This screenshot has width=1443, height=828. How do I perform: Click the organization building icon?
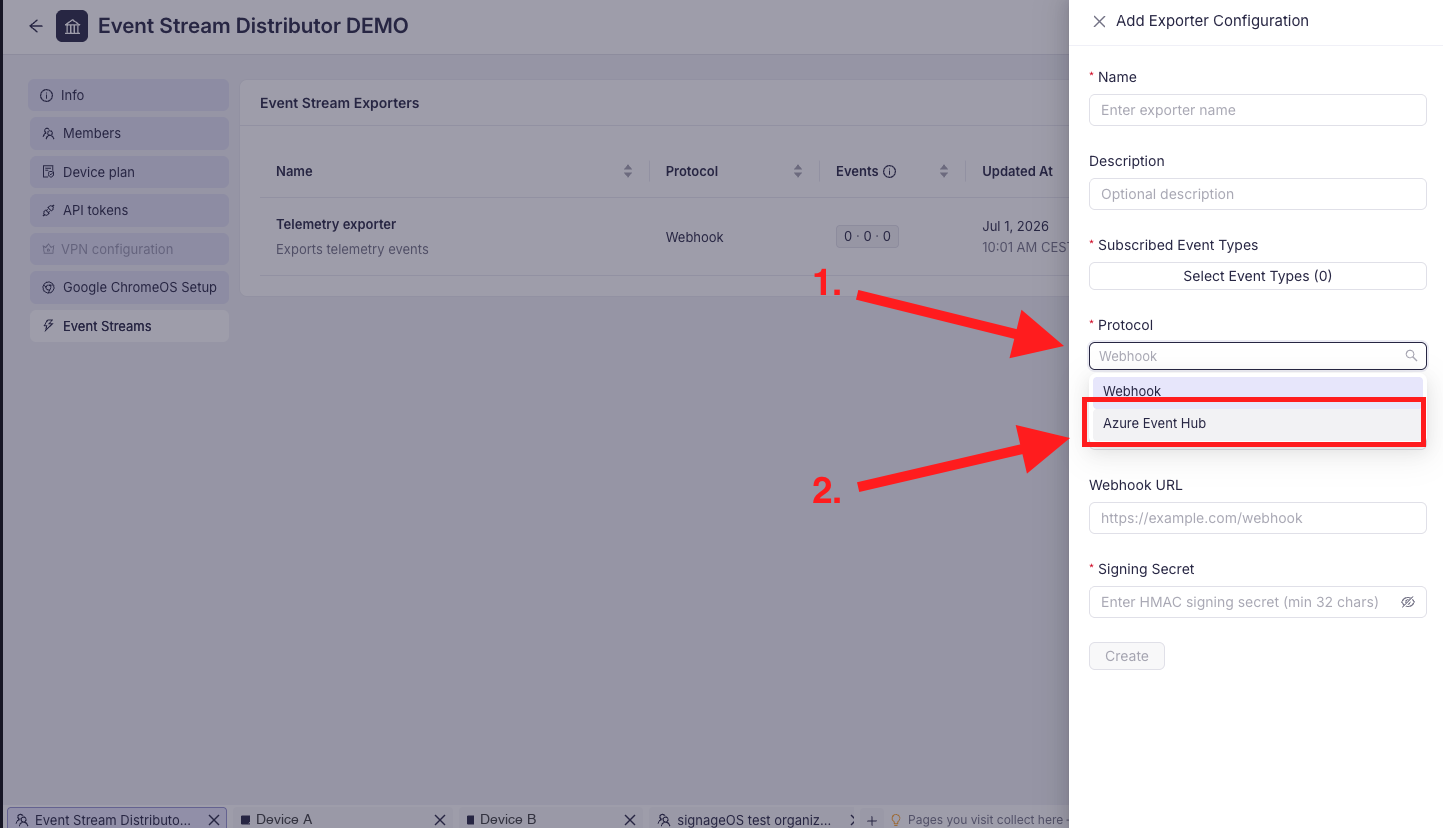[72, 26]
